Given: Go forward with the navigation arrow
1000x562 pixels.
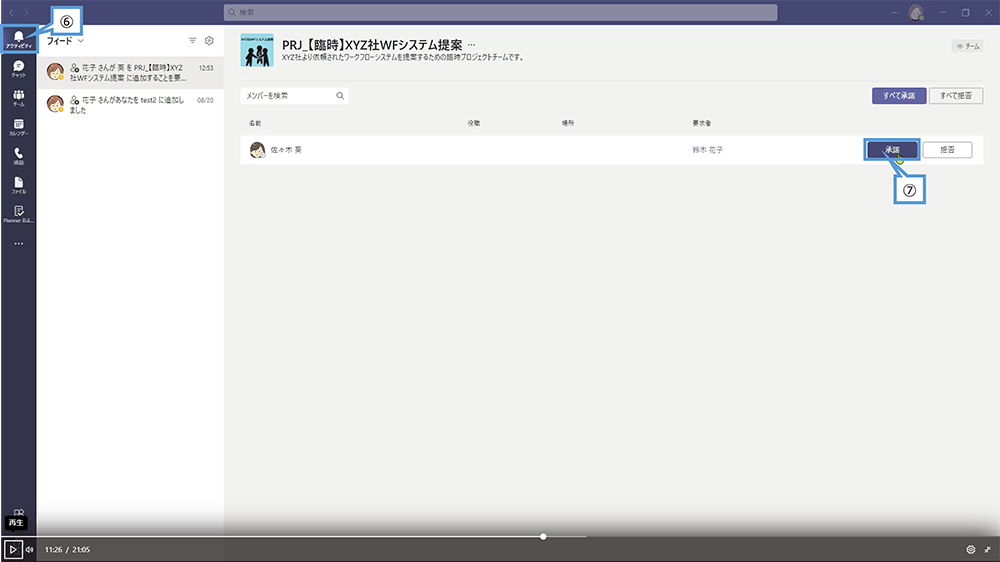Looking at the screenshot, I should 26,12.
